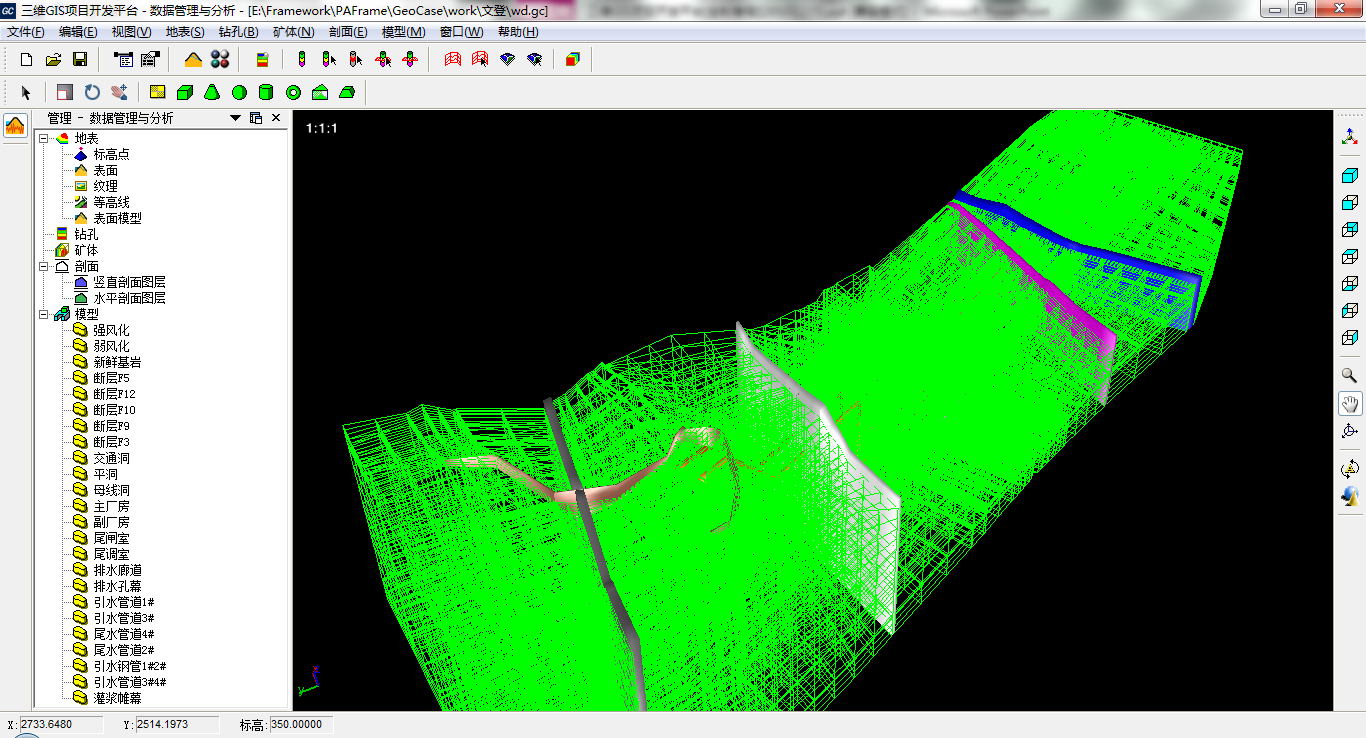Click the 标高 elevation input field
This screenshot has width=1366, height=738.
coord(301,724)
